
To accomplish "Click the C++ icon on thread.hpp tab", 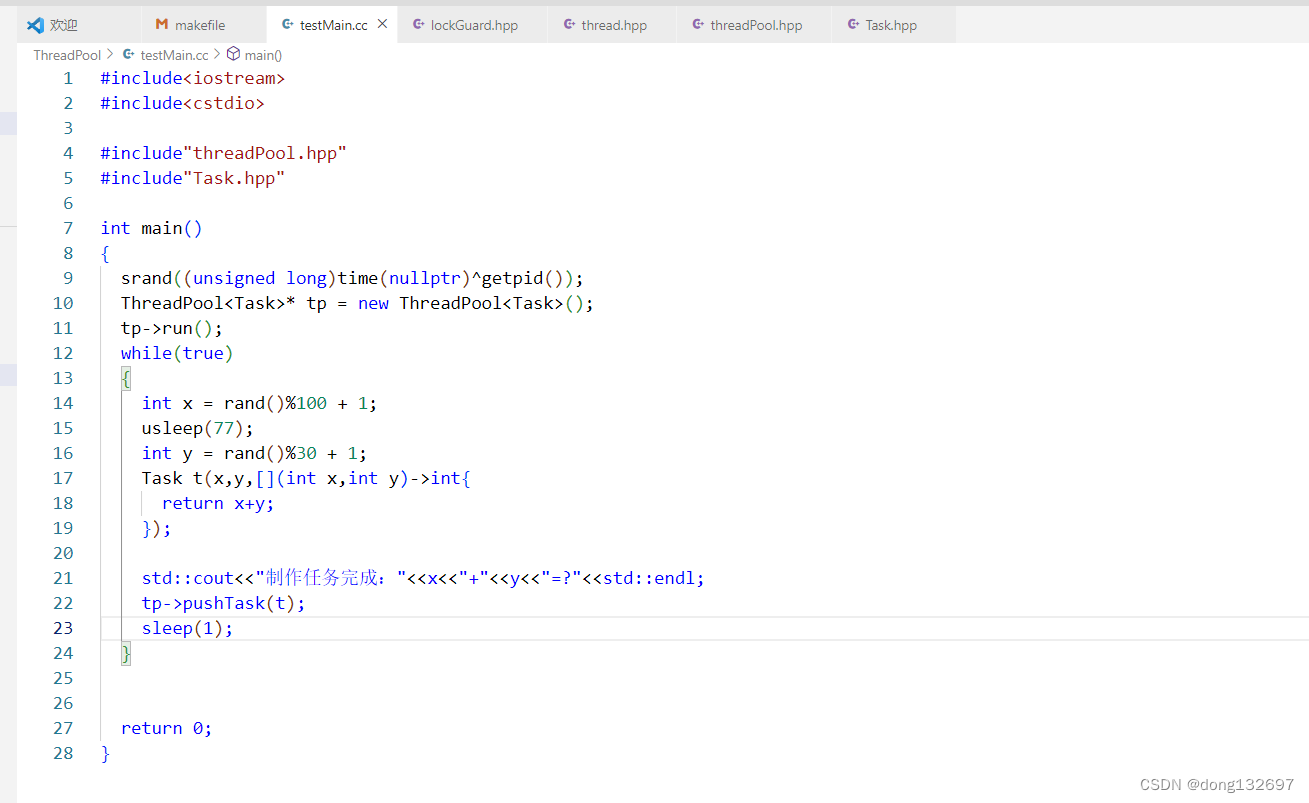I will pos(569,25).
